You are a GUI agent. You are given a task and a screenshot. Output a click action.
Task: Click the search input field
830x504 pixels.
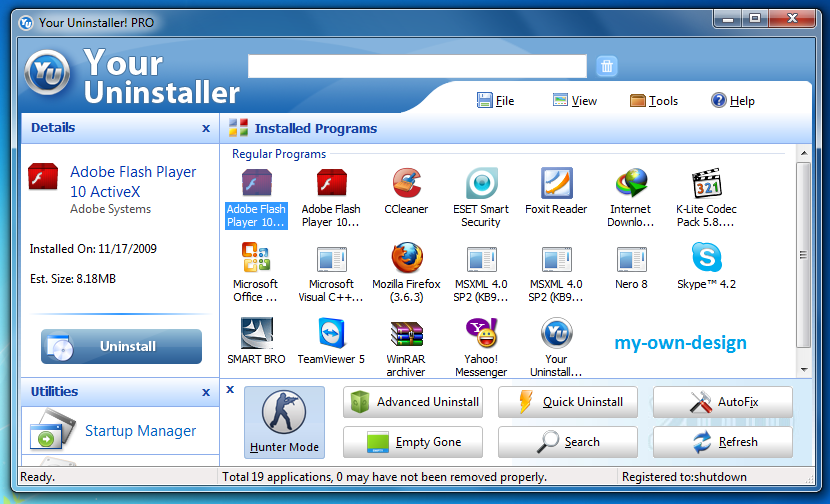coord(417,66)
